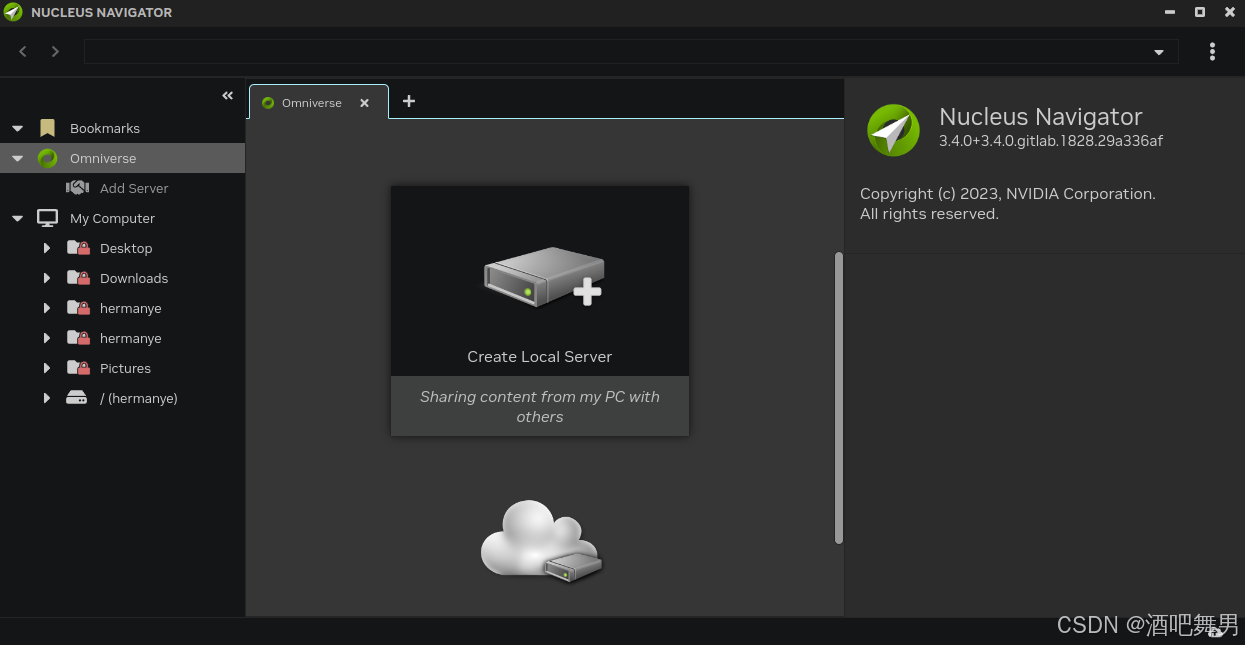
Task: Collapse the My Computer section
Action: (x=17, y=218)
